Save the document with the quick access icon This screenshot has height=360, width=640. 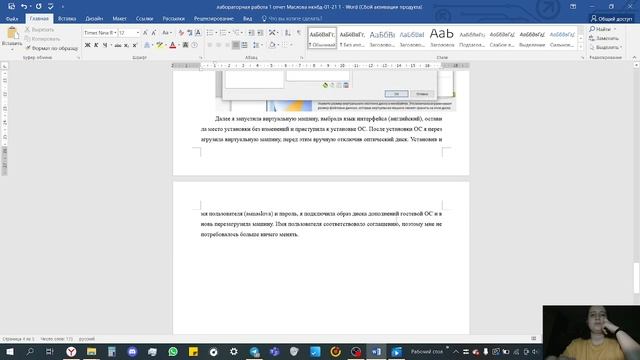point(11,7)
